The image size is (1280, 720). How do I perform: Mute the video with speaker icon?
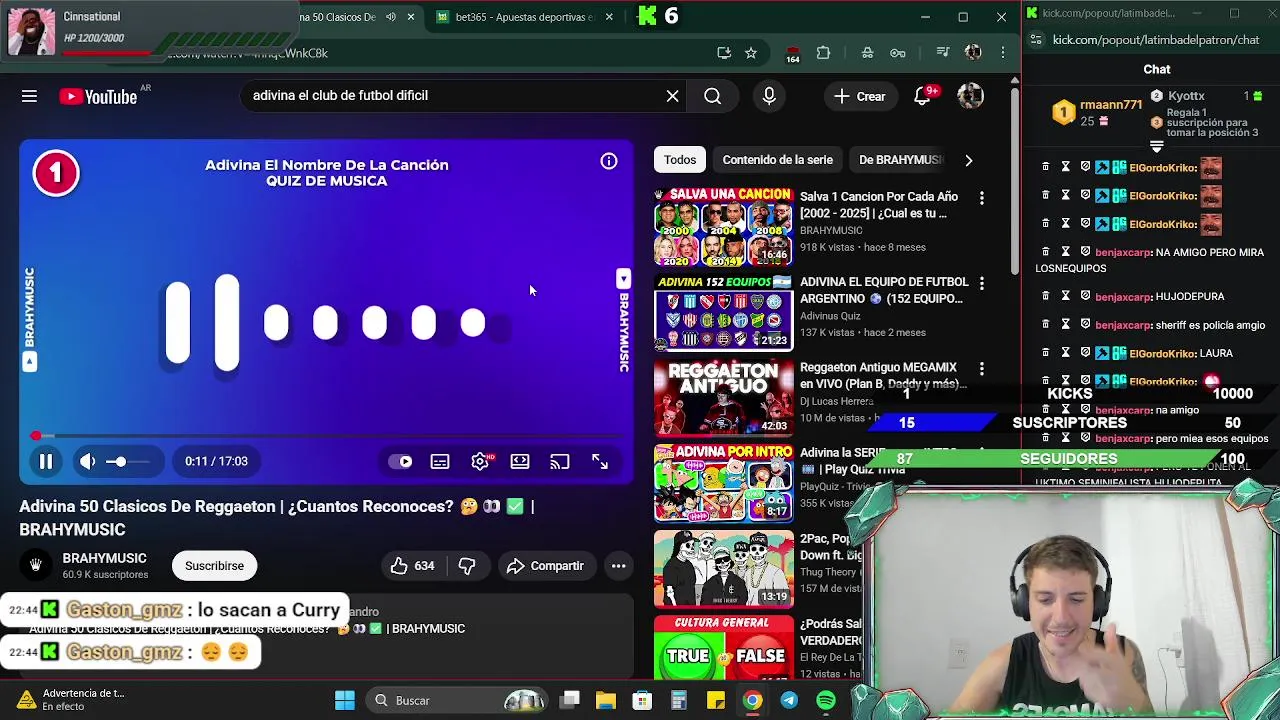(x=87, y=461)
